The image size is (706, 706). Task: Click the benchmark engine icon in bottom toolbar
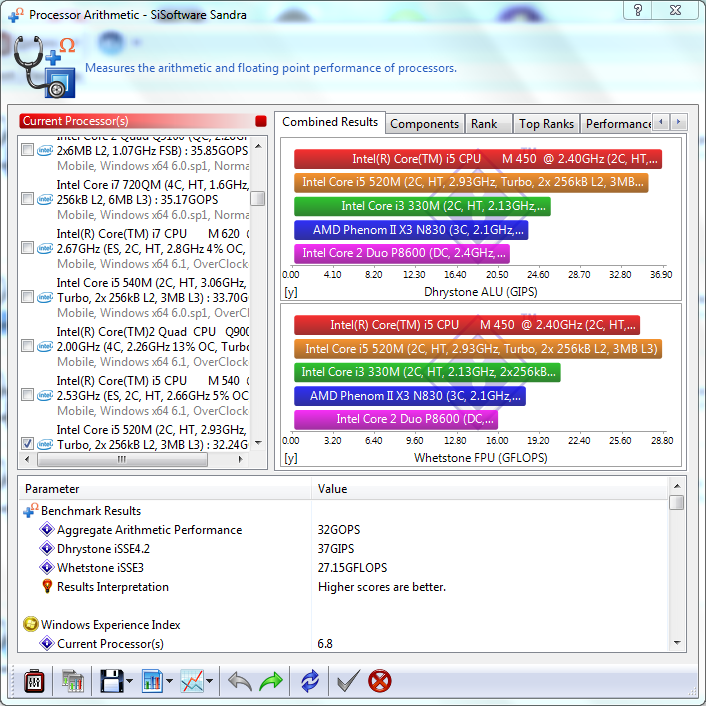[34, 681]
